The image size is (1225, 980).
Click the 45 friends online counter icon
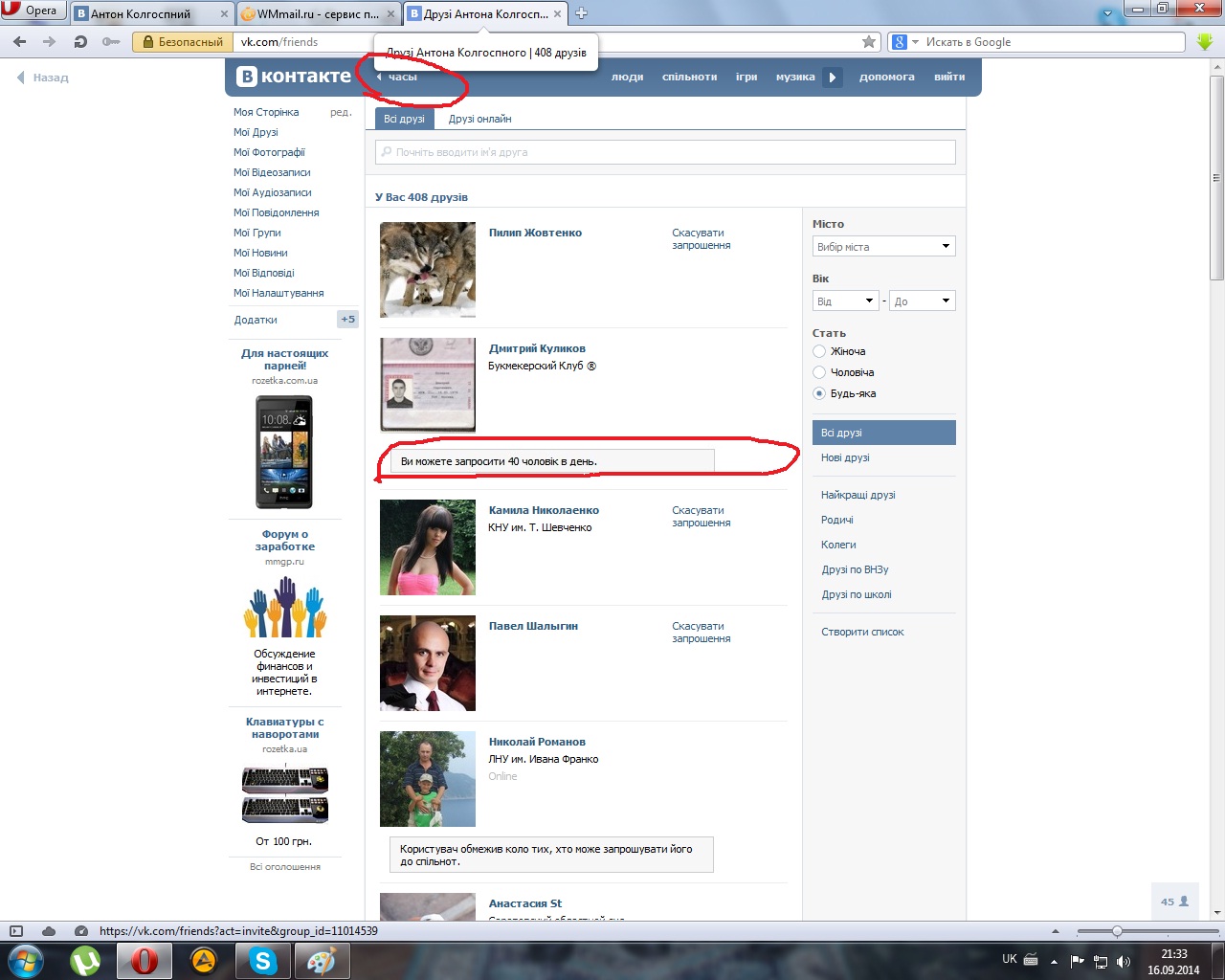(x=1174, y=902)
